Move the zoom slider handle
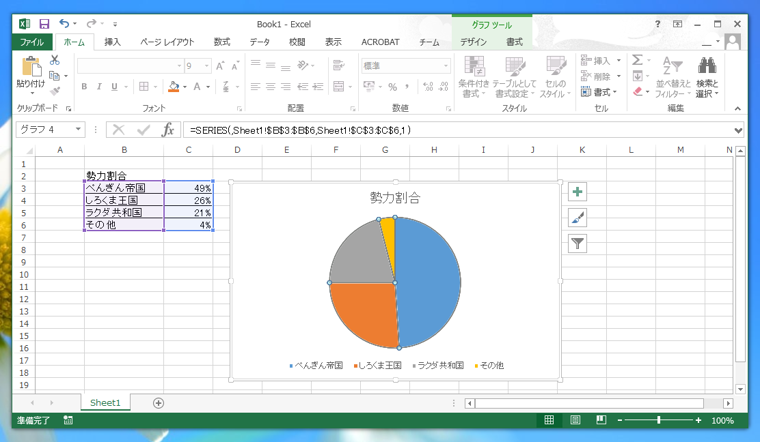The image size is (760, 442). [x=658, y=420]
